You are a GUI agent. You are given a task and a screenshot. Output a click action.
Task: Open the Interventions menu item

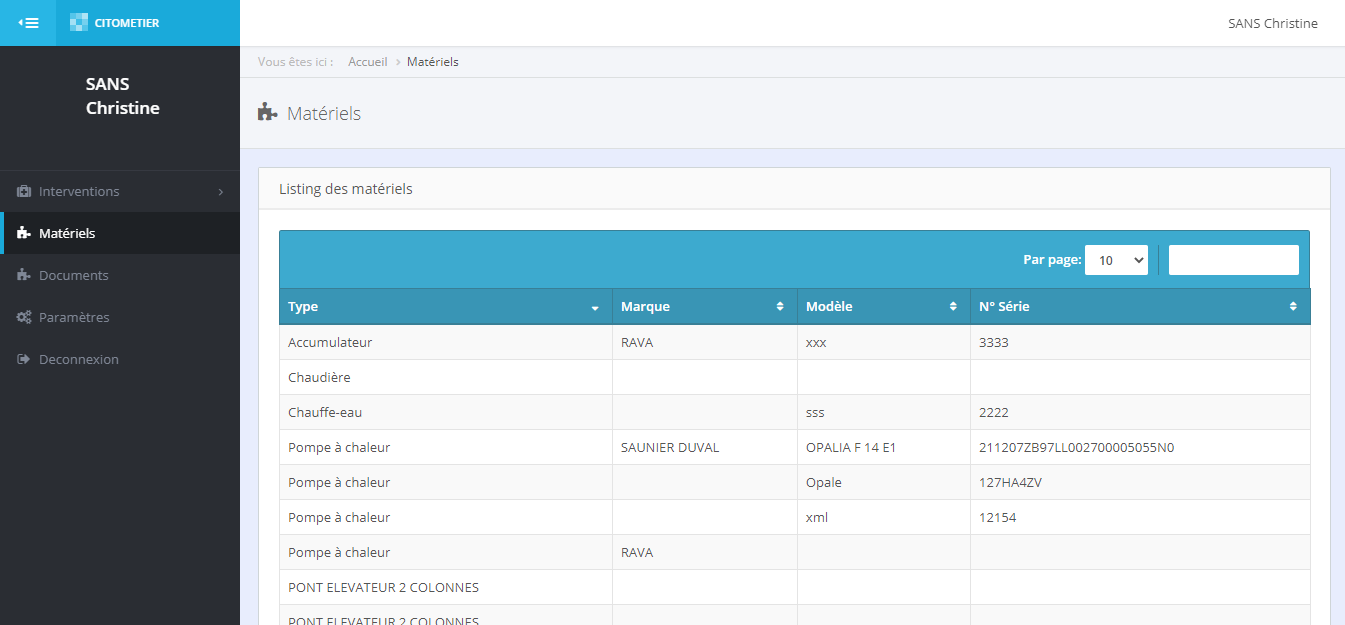(x=120, y=191)
